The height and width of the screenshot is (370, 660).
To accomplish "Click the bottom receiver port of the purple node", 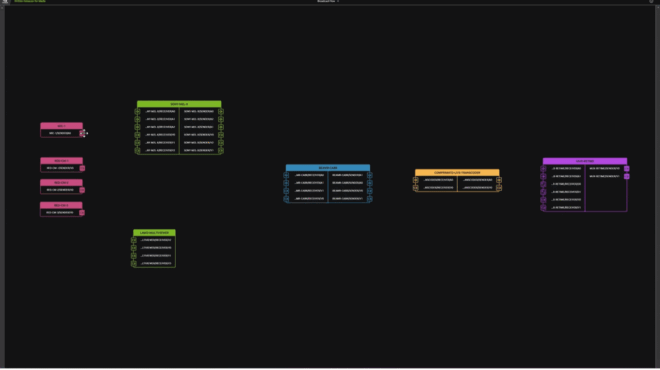I will (x=543, y=208).
